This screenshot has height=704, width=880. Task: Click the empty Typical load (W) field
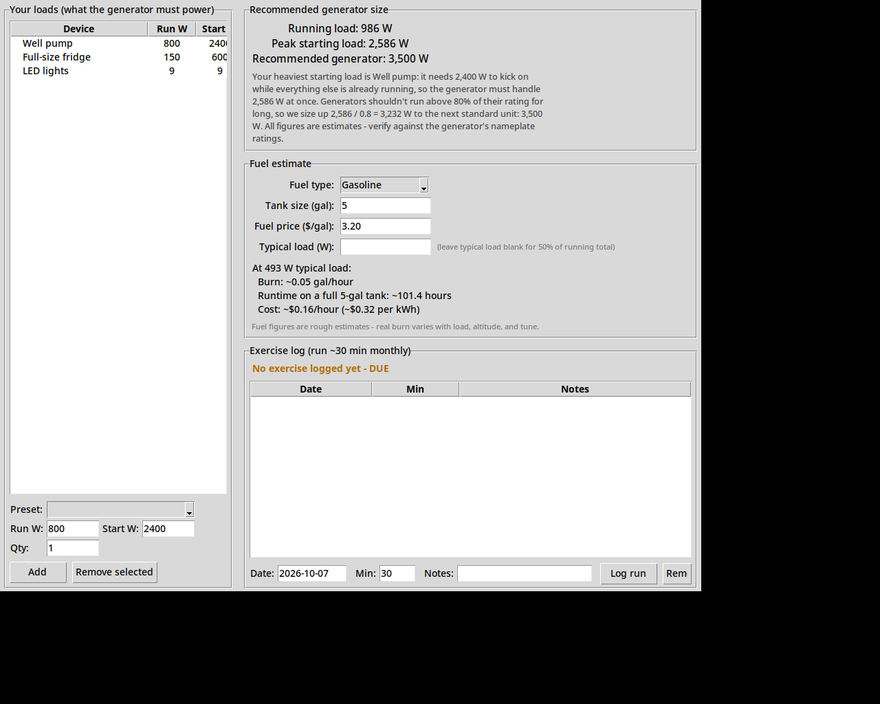(386, 247)
